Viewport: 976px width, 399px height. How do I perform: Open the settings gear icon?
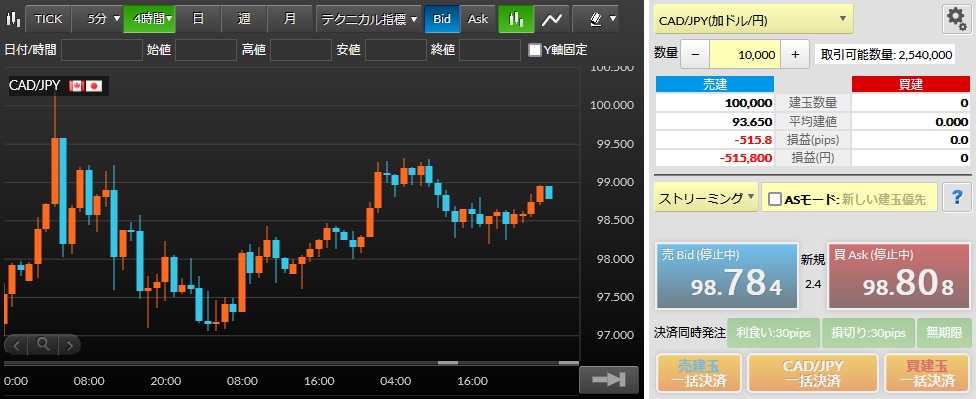click(957, 19)
